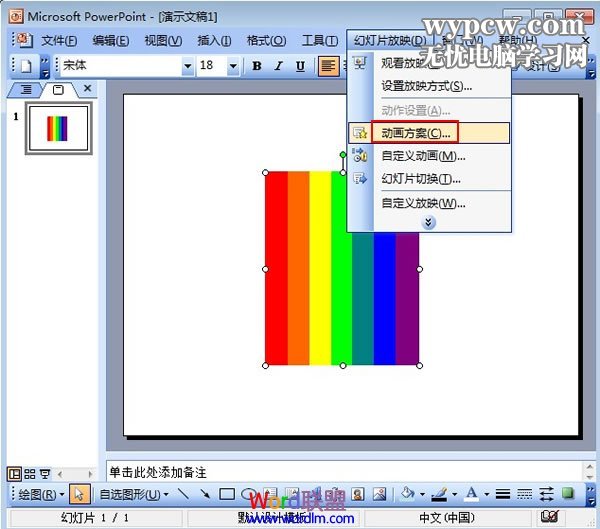The image size is (600, 529).
Task: Choose 自定义放映(W)... menu entry
Action: tap(429, 203)
